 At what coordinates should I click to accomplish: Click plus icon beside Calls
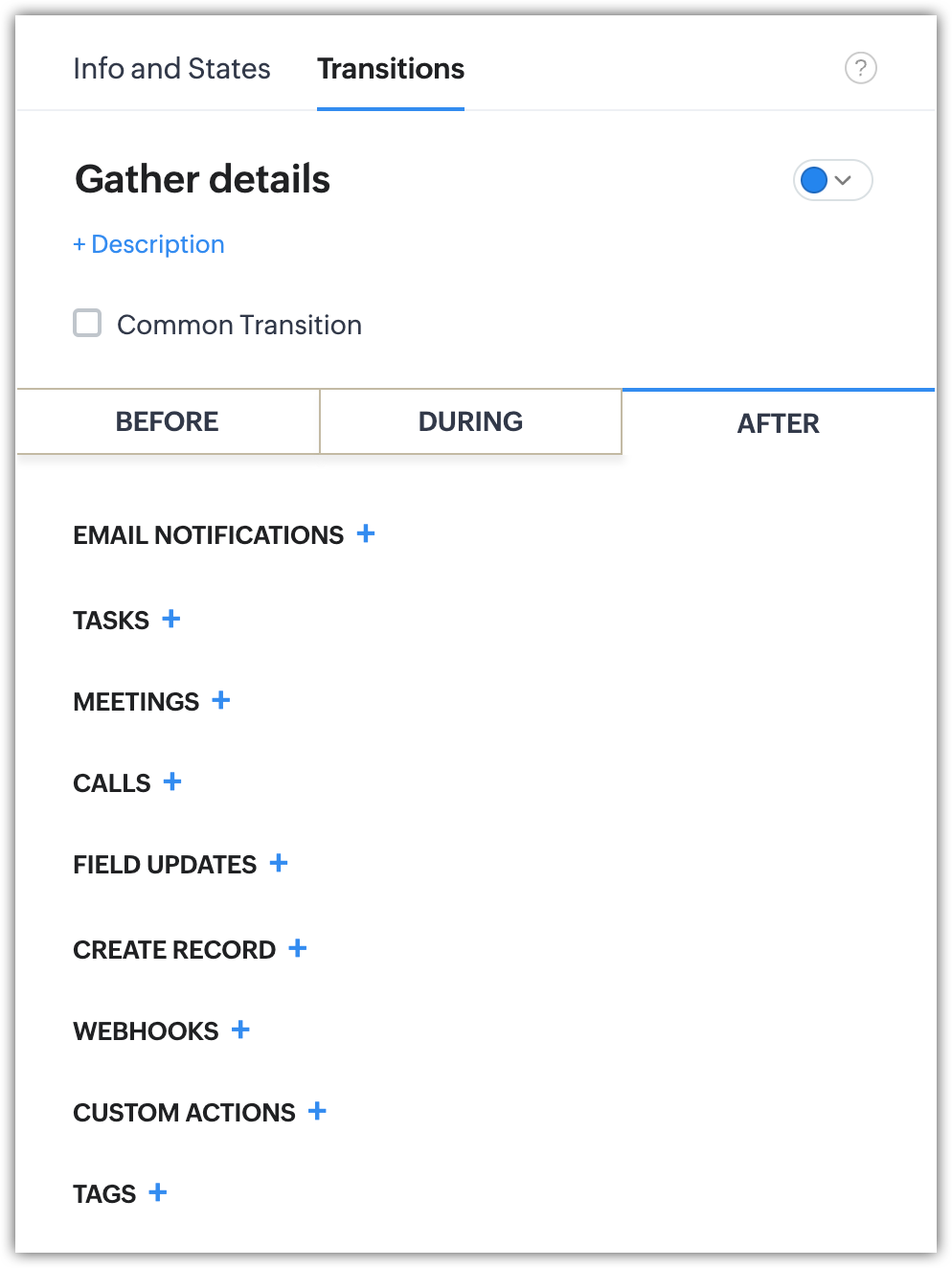(172, 781)
